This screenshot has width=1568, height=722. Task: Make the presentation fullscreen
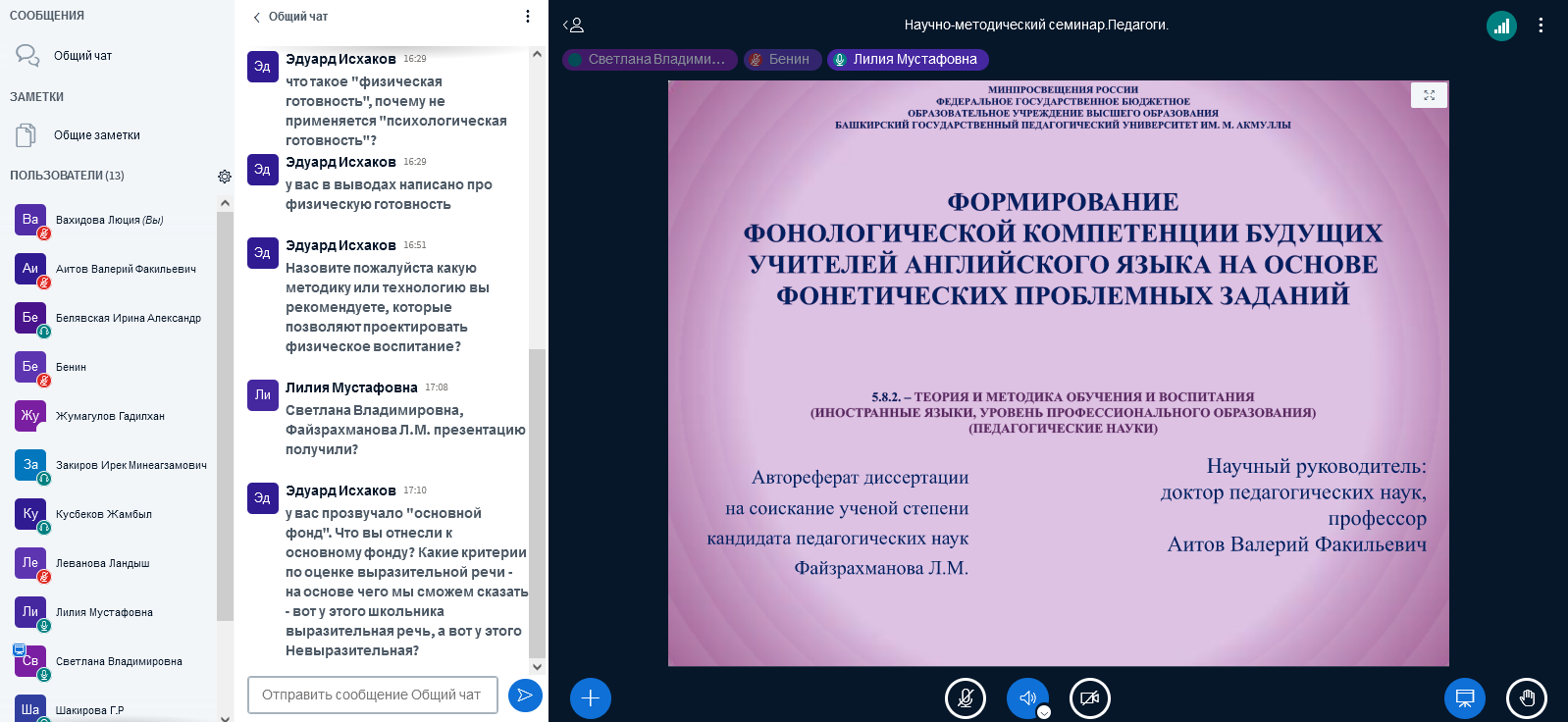coord(1429,95)
